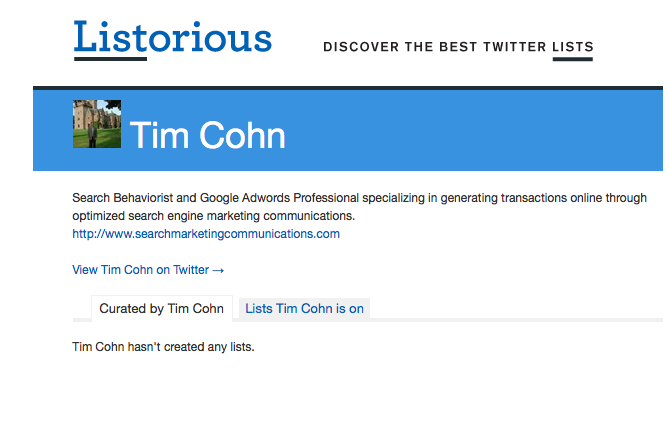Image resolution: width=669 pixels, height=438 pixels.
Task: Click the word DISCOVER in the tagline
Action: click(360, 47)
